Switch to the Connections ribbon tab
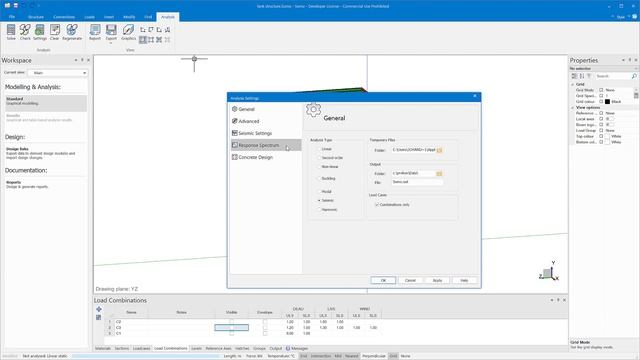 pyautogui.click(x=64, y=17)
